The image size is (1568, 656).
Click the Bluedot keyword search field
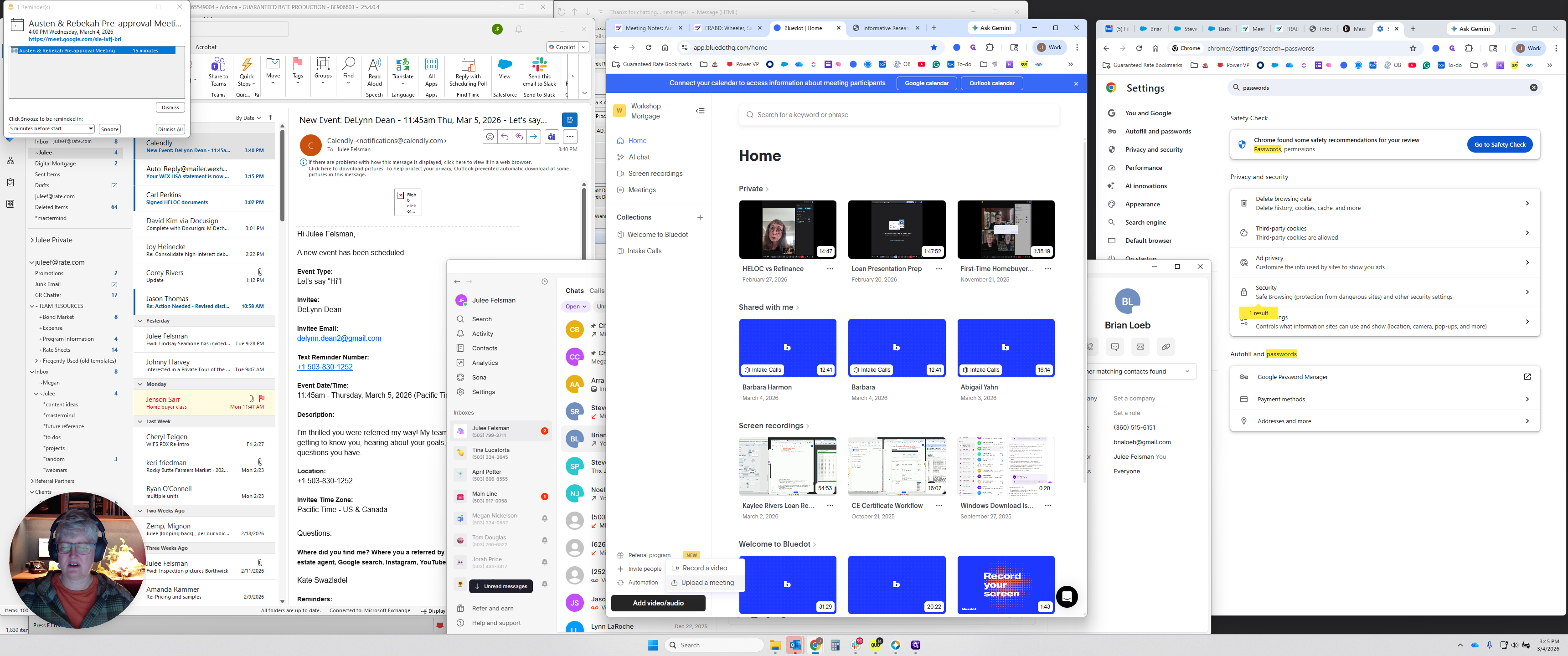tap(898, 114)
